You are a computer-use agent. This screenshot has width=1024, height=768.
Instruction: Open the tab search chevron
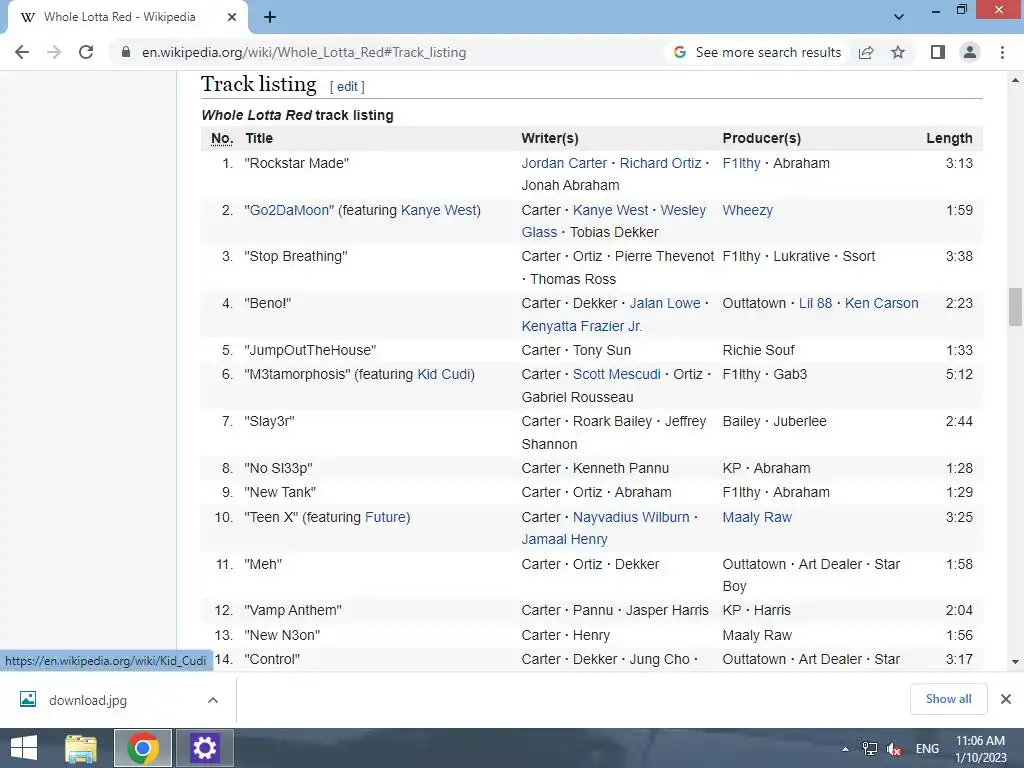click(x=899, y=17)
